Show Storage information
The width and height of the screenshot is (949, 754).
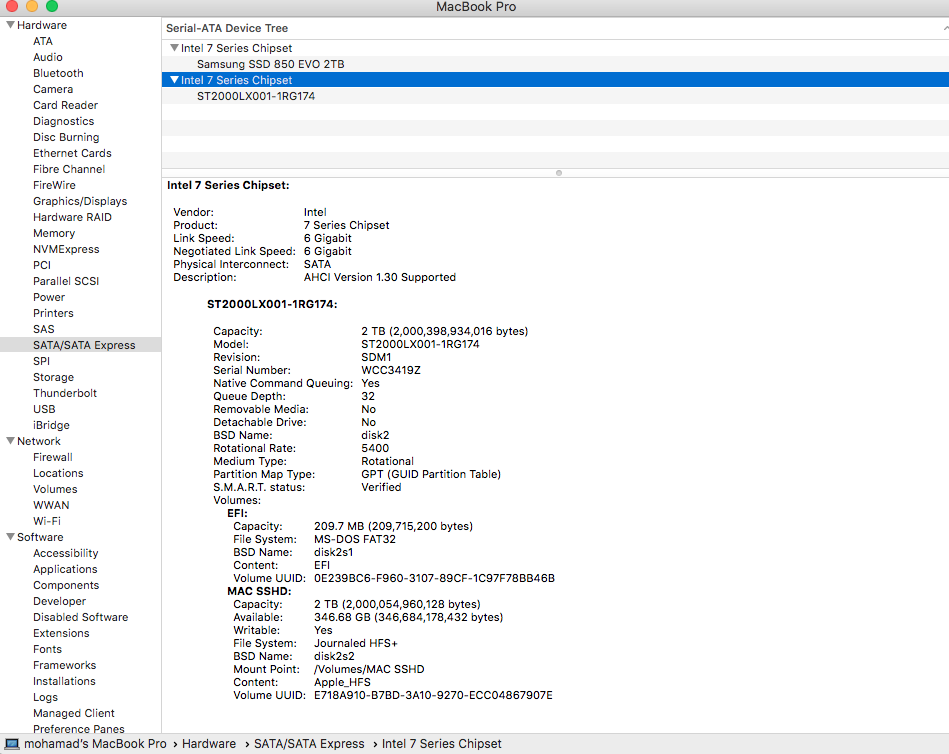pyautogui.click(x=53, y=377)
